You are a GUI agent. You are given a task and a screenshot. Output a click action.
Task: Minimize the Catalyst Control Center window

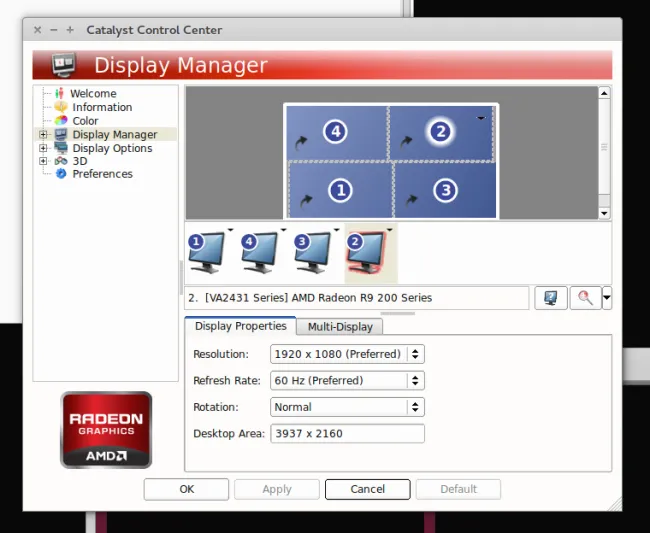(x=53, y=30)
